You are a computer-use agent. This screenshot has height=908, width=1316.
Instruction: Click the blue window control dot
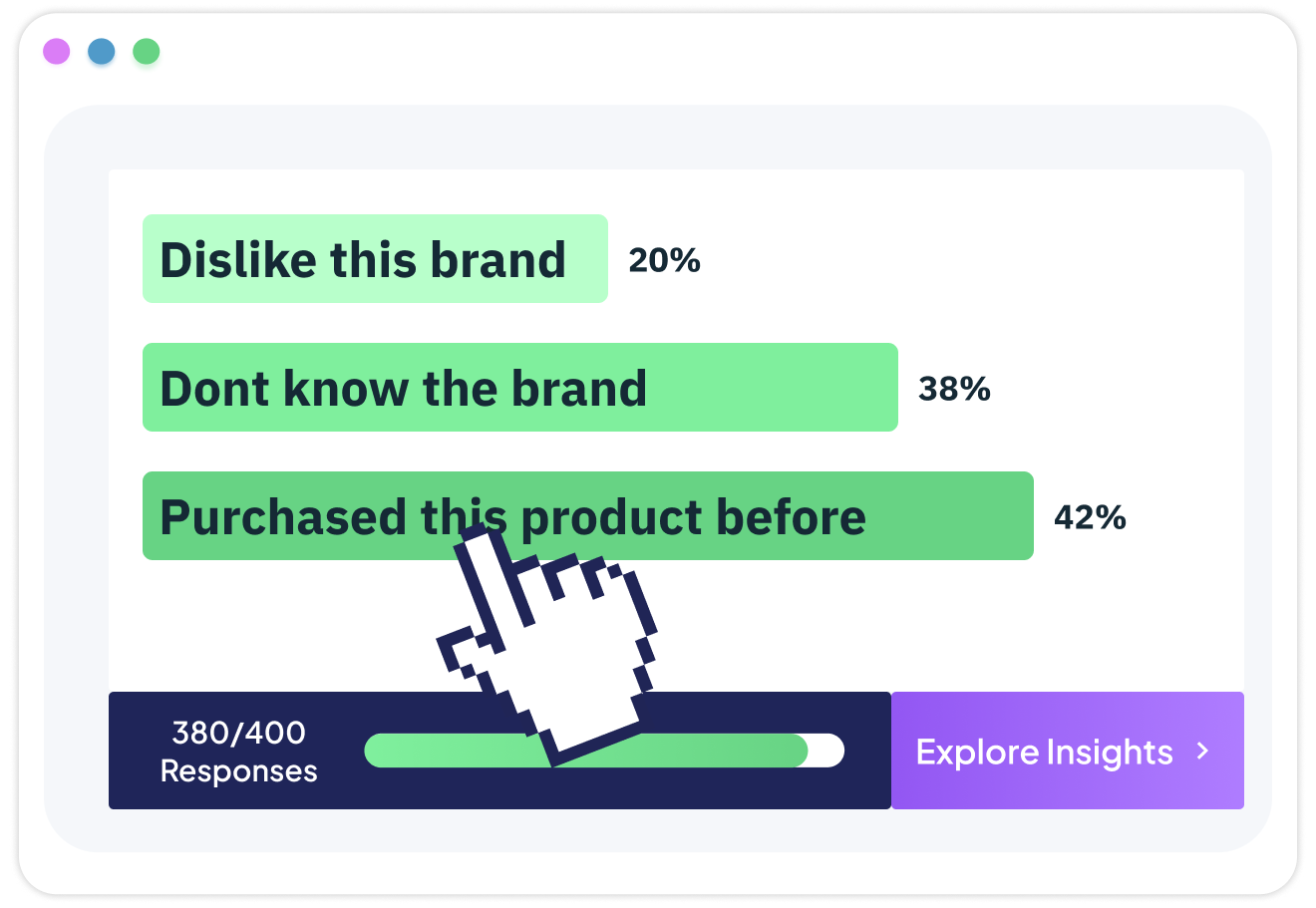[102, 52]
